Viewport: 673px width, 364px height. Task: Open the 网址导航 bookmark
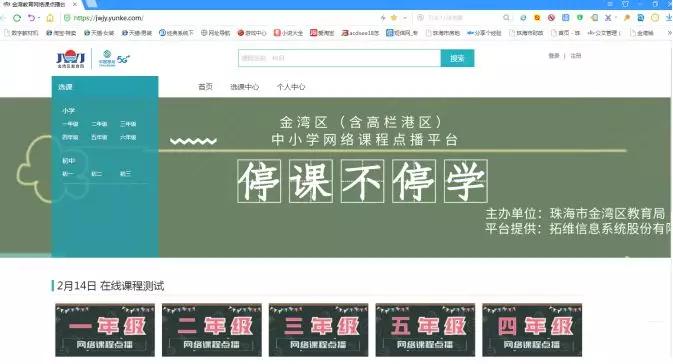tap(216, 33)
